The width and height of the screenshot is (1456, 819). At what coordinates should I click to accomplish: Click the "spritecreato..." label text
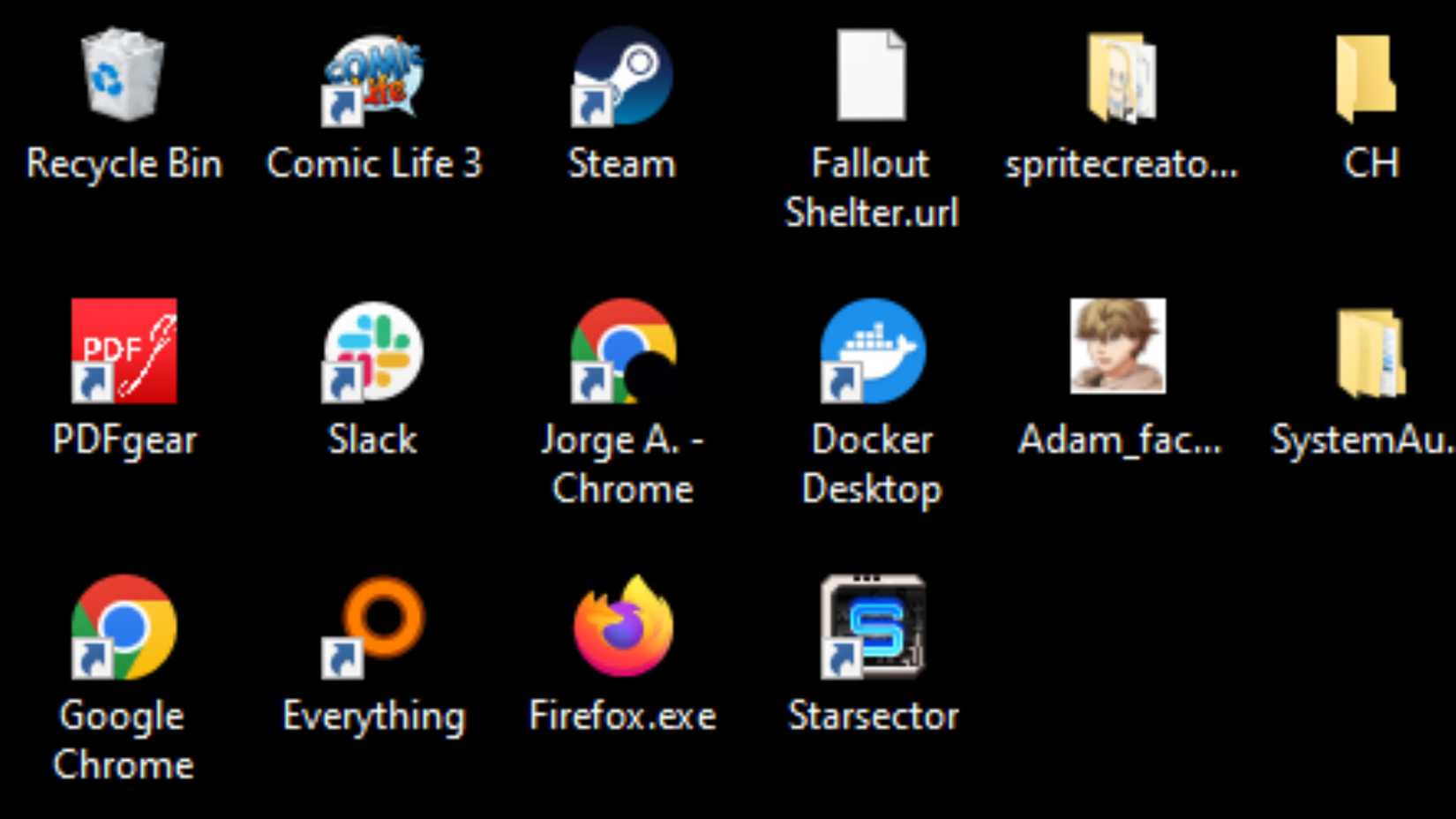1122,164
